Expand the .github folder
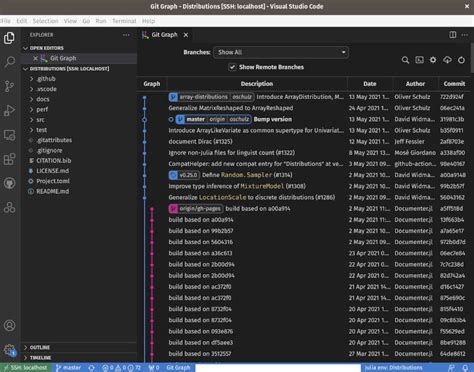Viewport: 474px width, 372px height. click(79, 79)
